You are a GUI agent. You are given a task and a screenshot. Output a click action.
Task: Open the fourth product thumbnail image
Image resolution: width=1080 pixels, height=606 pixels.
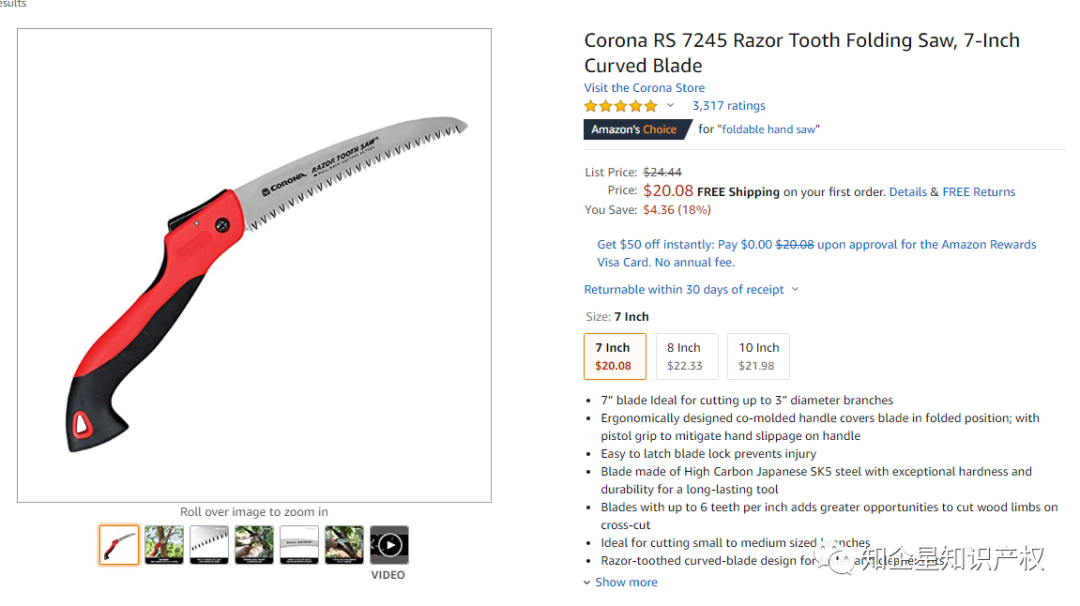pyautogui.click(x=254, y=545)
